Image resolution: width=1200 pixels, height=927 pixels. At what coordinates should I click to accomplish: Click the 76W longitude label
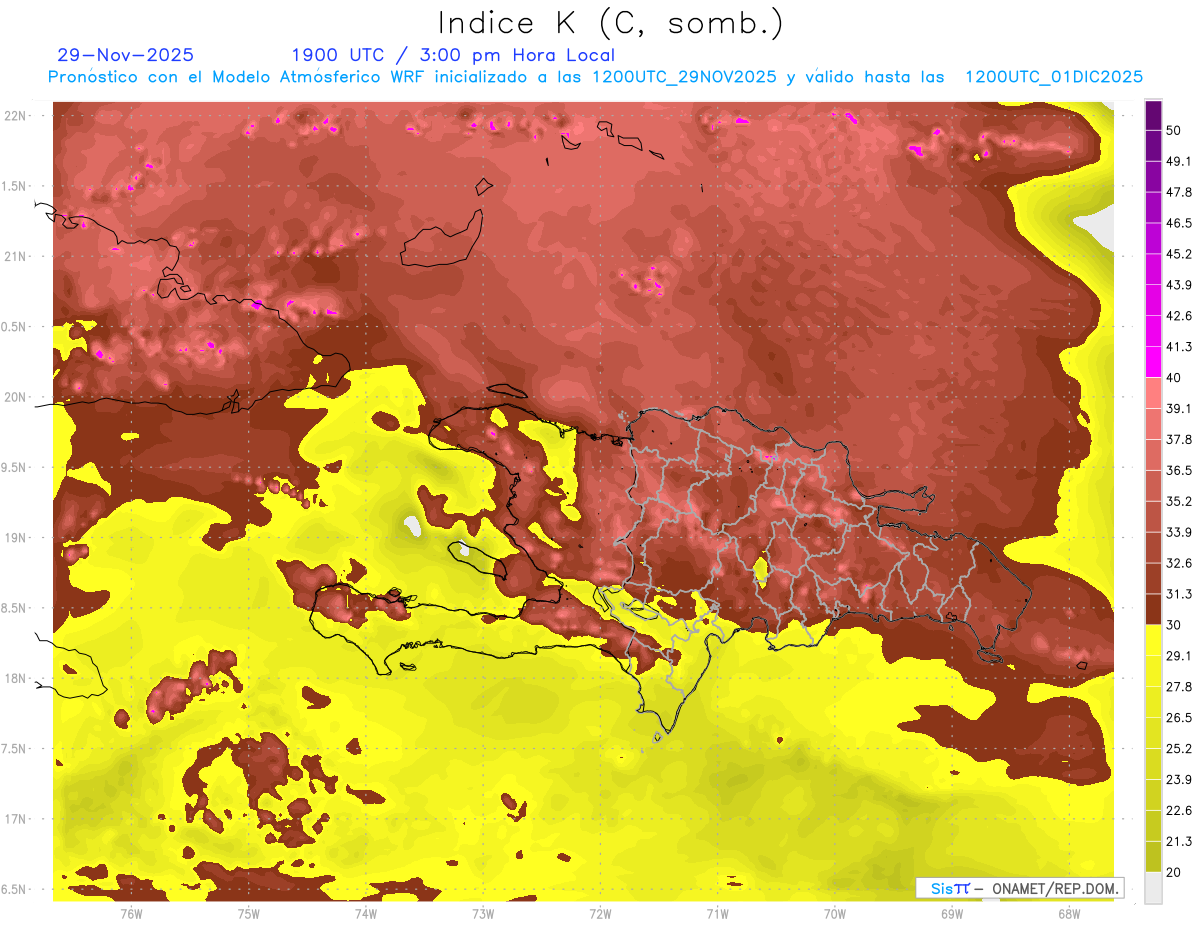(131, 913)
